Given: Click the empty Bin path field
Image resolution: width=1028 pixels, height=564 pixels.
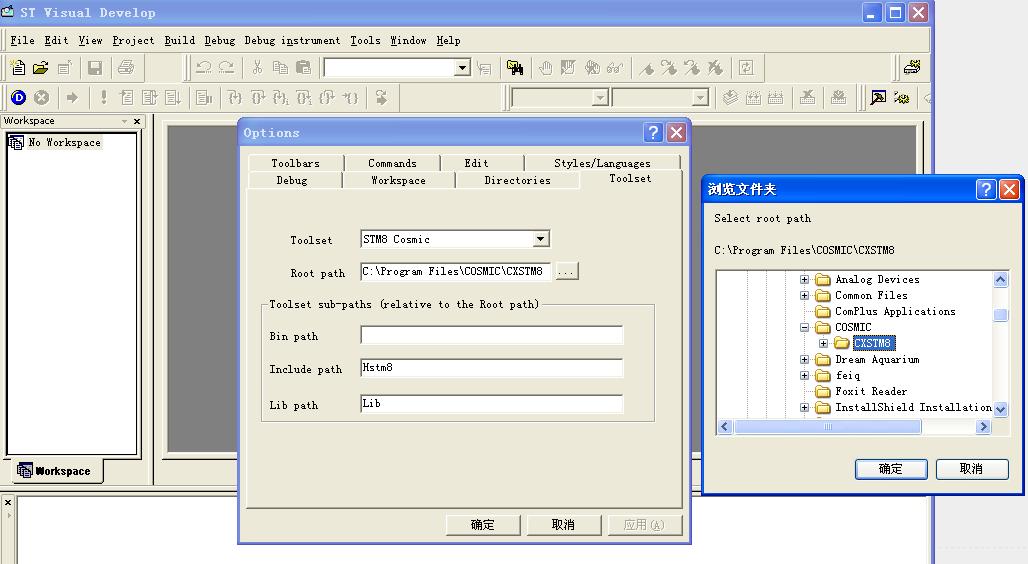Looking at the screenshot, I should 491,335.
